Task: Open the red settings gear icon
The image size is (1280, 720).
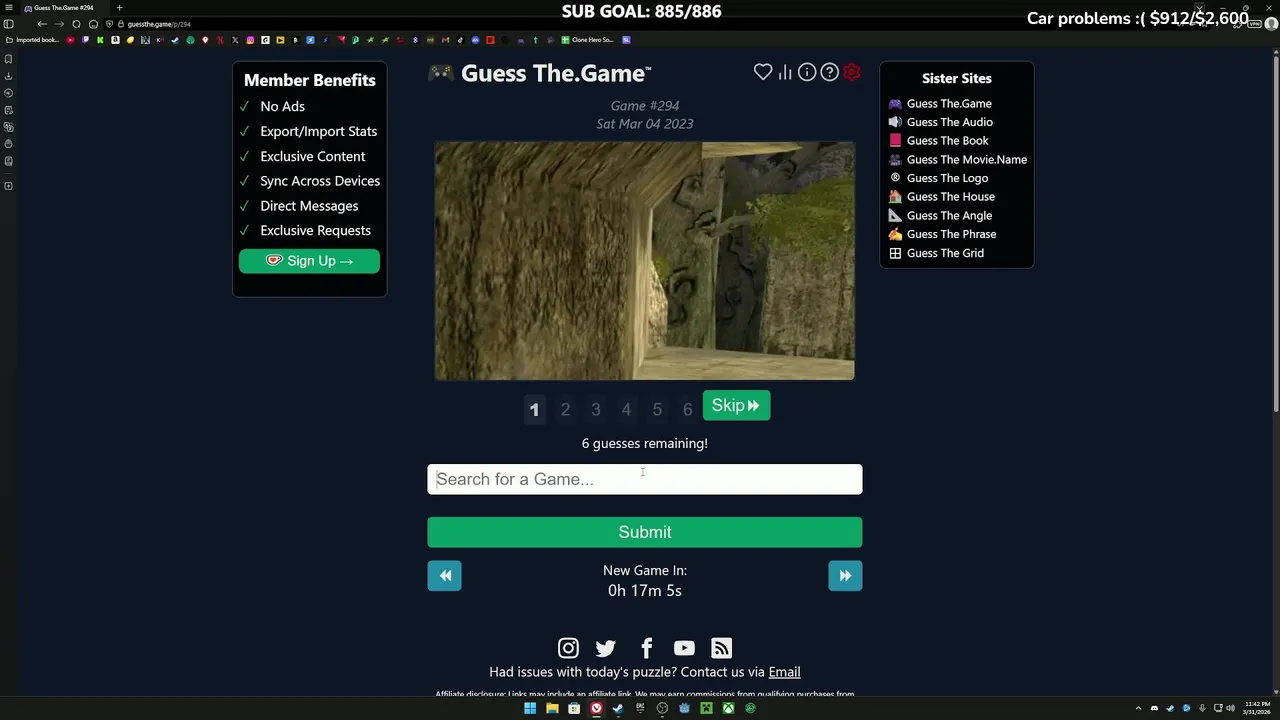Action: pyautogui.click(x=851, y=72)
